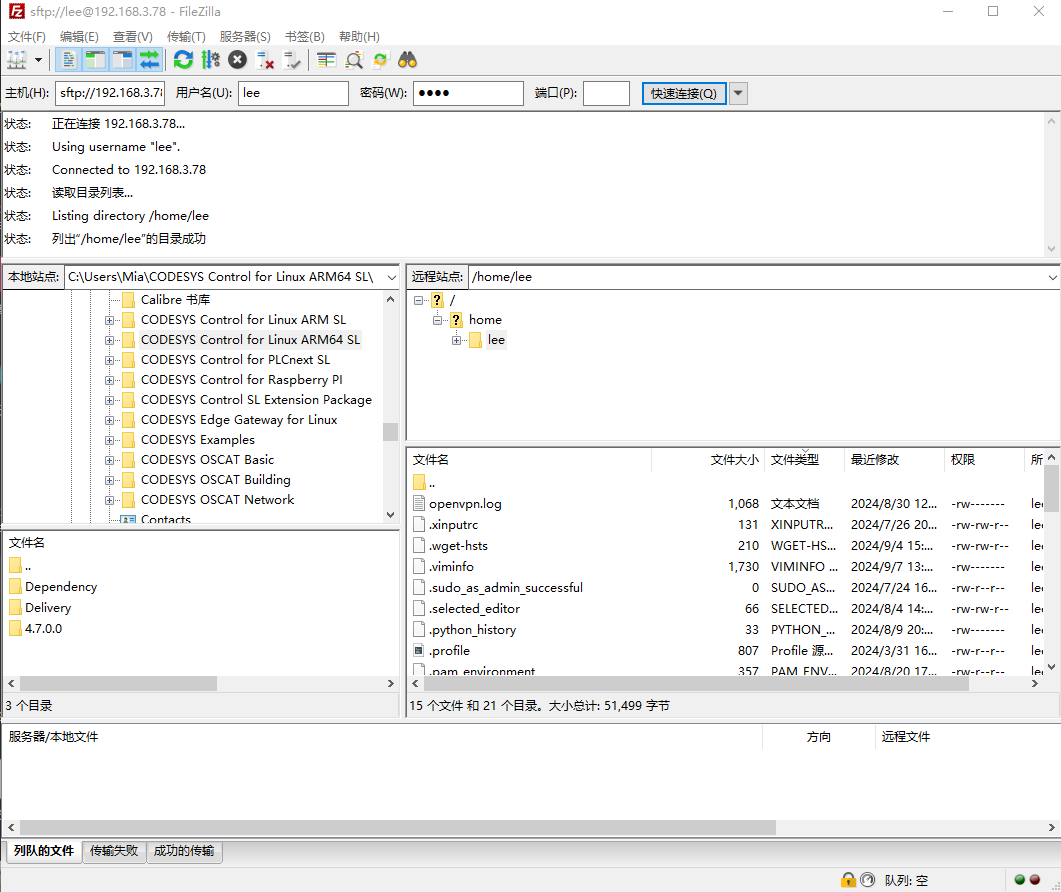Toggle the message log display
Image resolution: width=1061 pixels, height=892 pixels.
[x=68, y=60]
